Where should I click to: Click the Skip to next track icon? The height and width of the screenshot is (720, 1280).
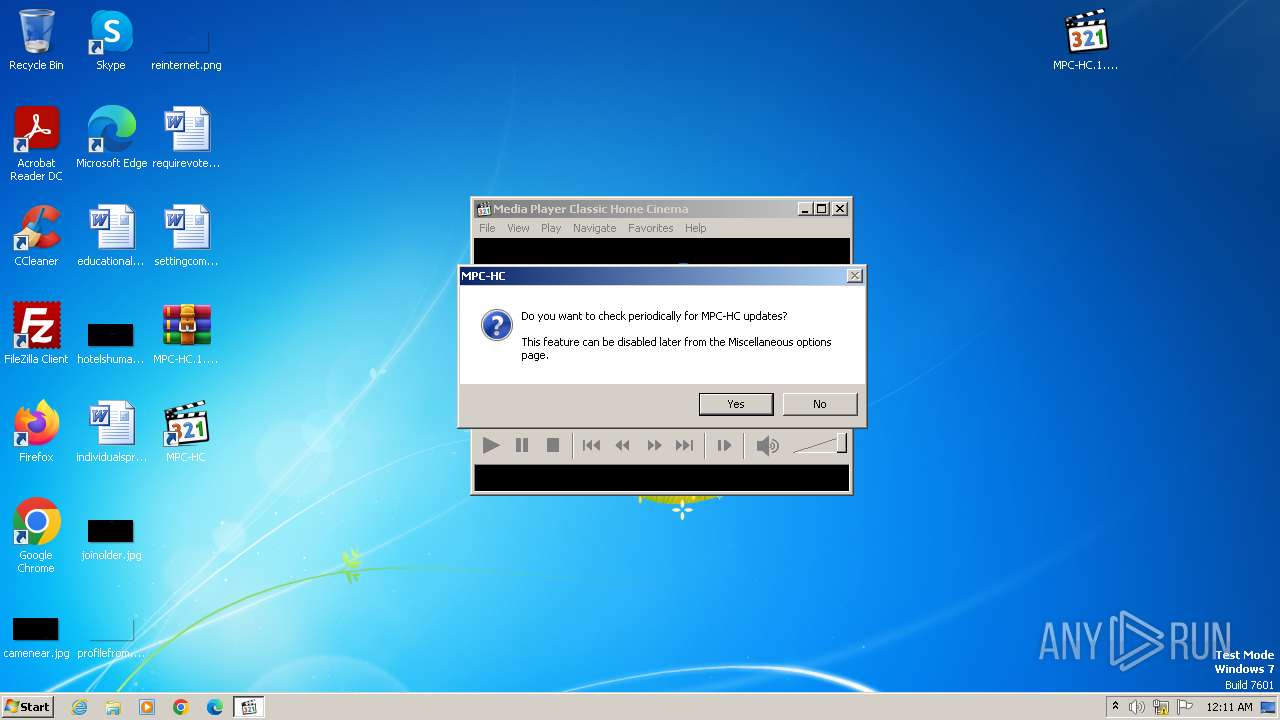685,445
